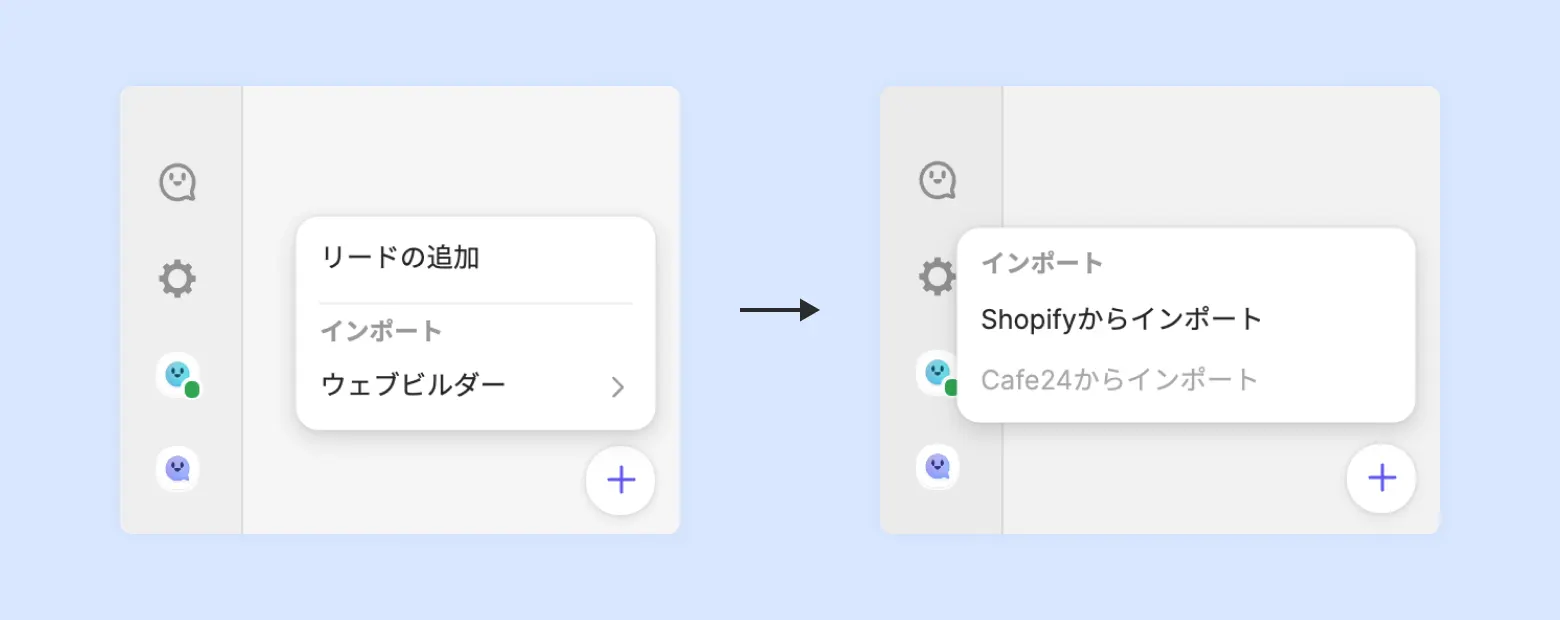This screenshot has width=1560, height=620.
Task: Choose Shopifyからインポート in the right menu
Action: (1122, 320)
